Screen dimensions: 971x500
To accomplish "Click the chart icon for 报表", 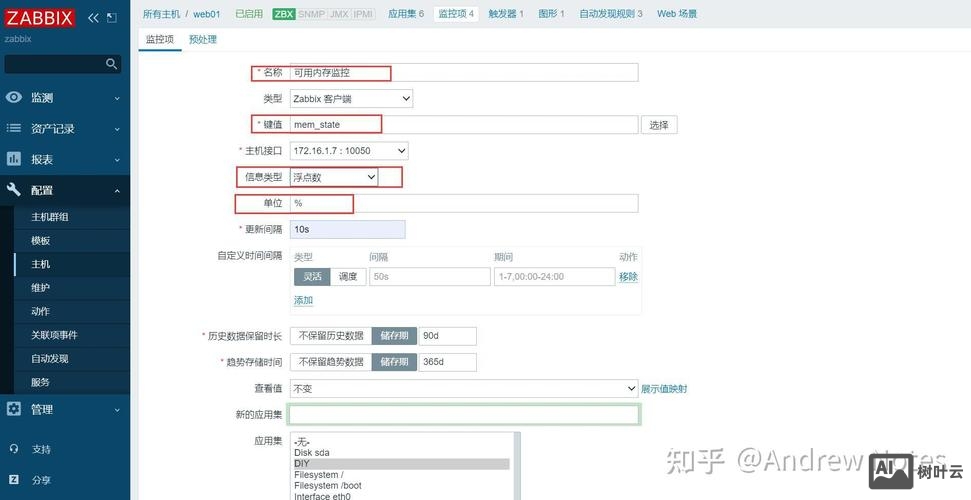I will tap(14, 159).
